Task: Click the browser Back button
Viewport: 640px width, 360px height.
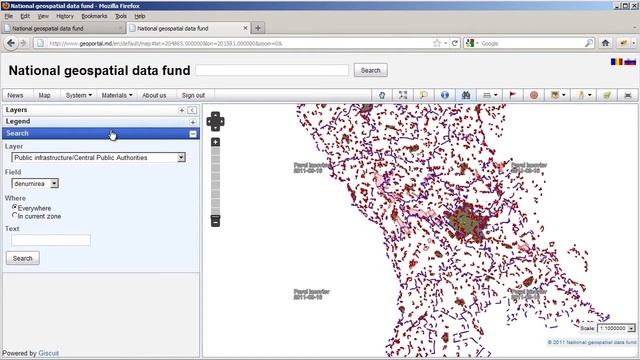Action: click(11, 43)
